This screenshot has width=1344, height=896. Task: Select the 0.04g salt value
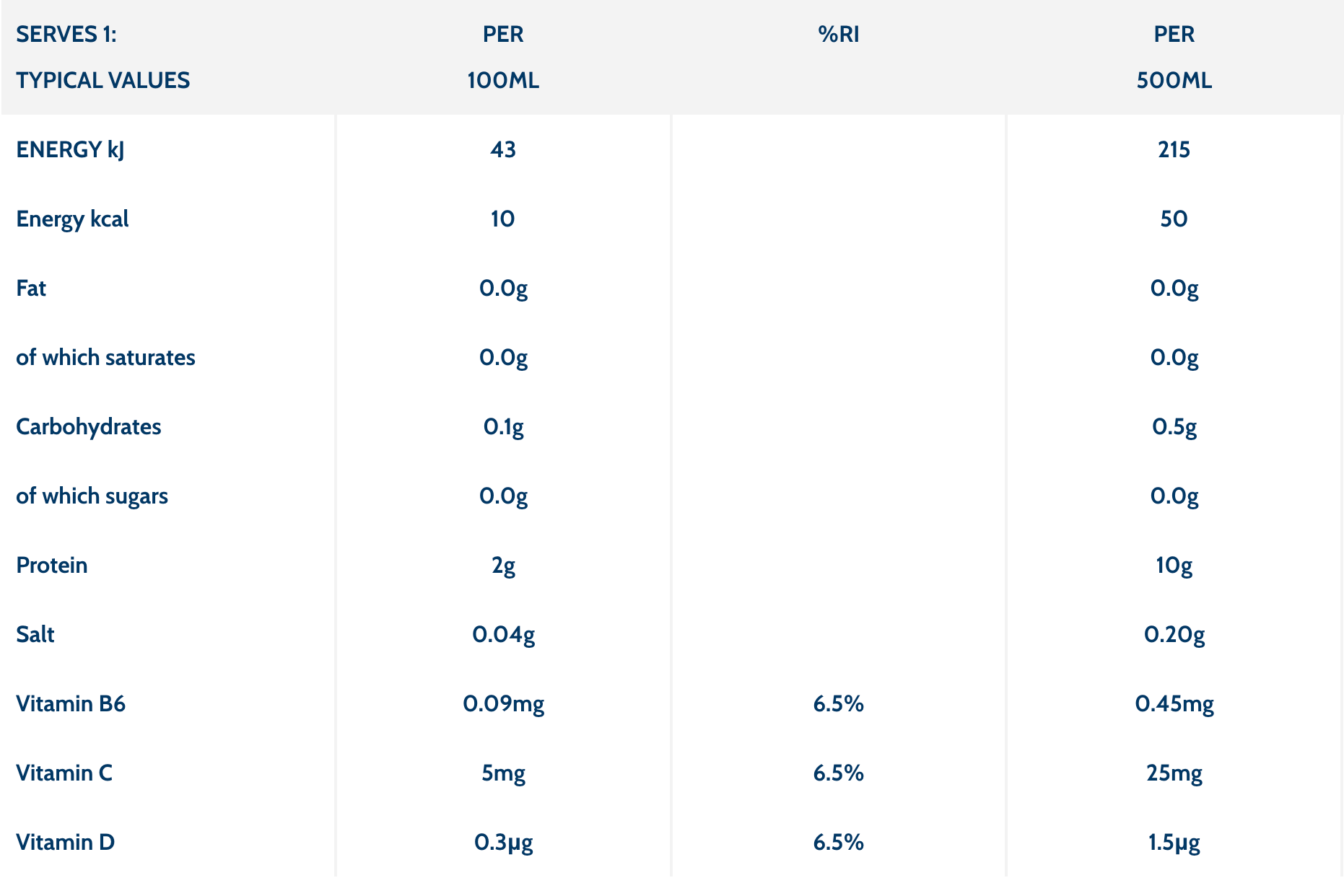point(503,634)
